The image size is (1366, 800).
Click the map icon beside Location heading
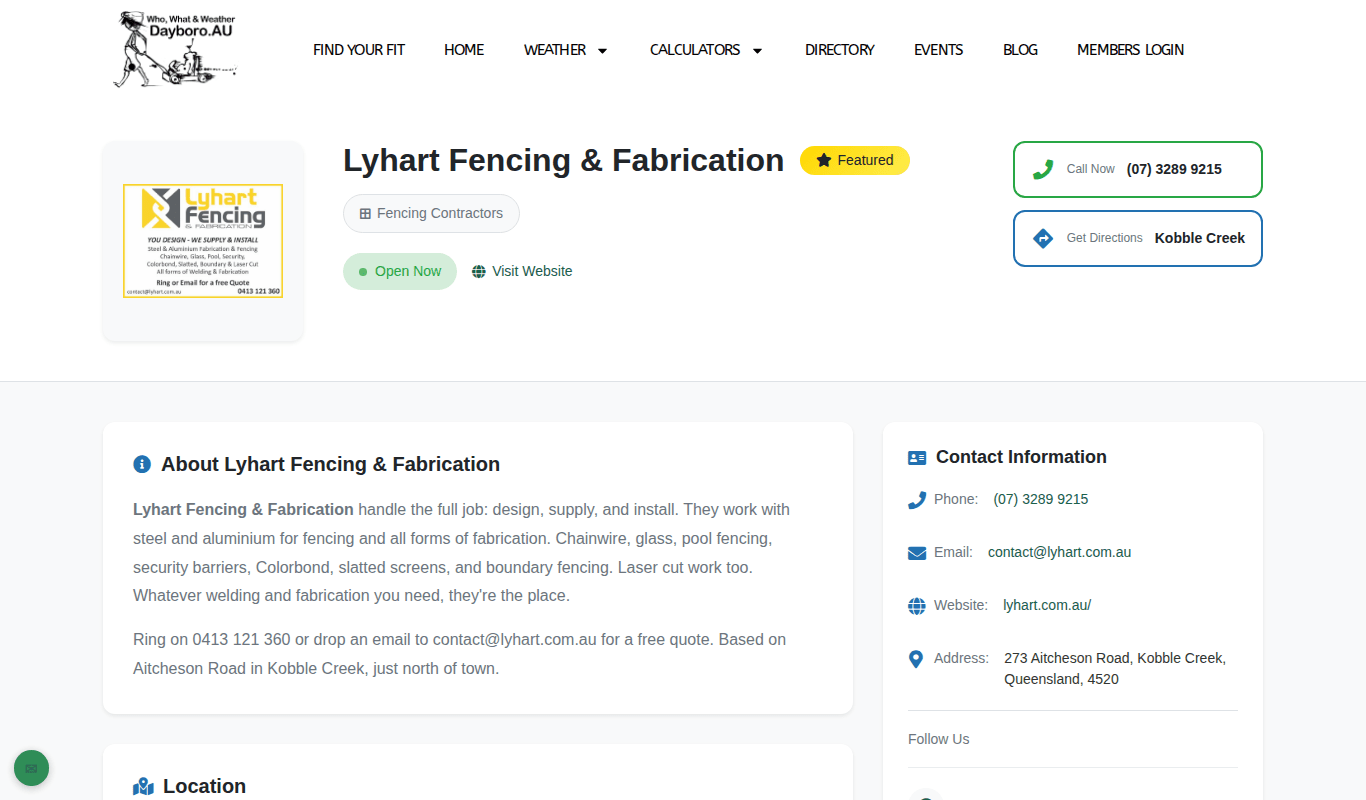click(143, 787)
